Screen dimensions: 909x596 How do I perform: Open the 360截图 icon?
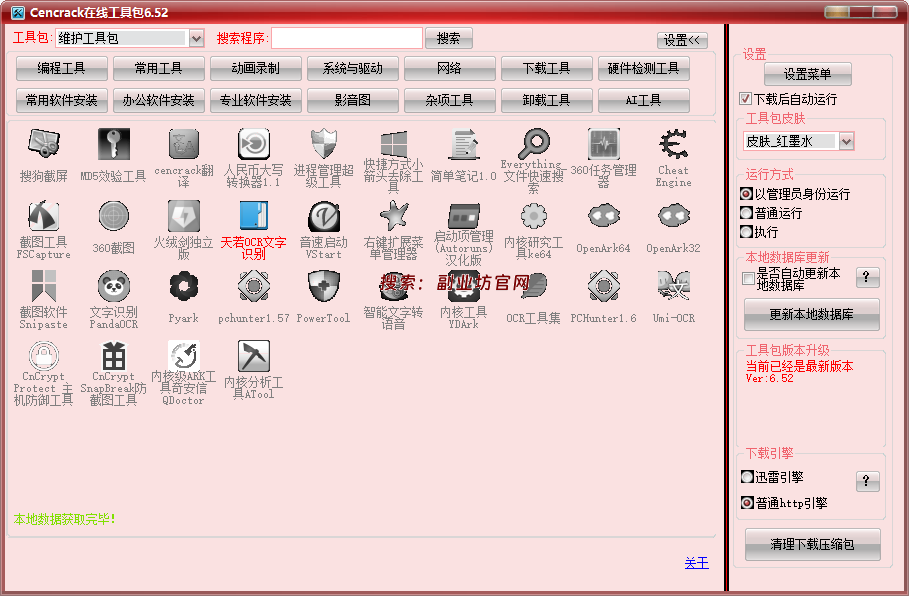click(114, 216)
